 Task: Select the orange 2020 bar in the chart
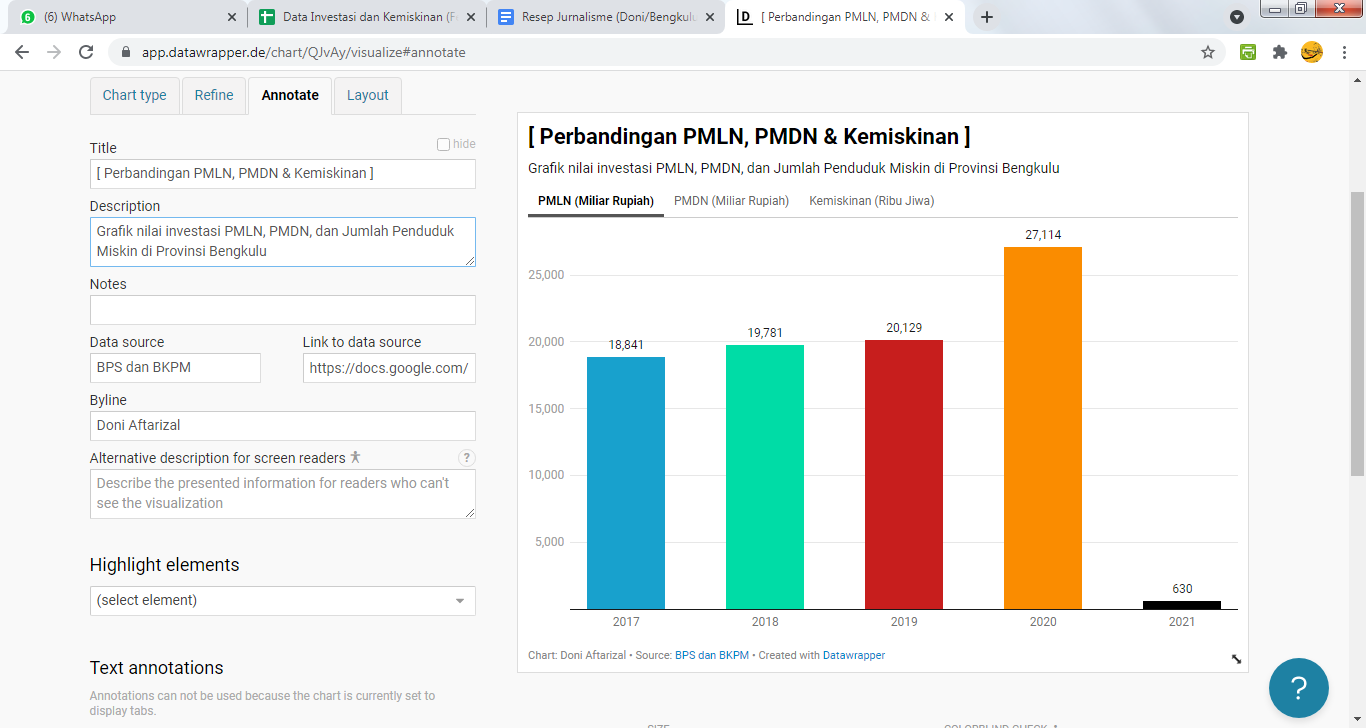point(1042,428)
